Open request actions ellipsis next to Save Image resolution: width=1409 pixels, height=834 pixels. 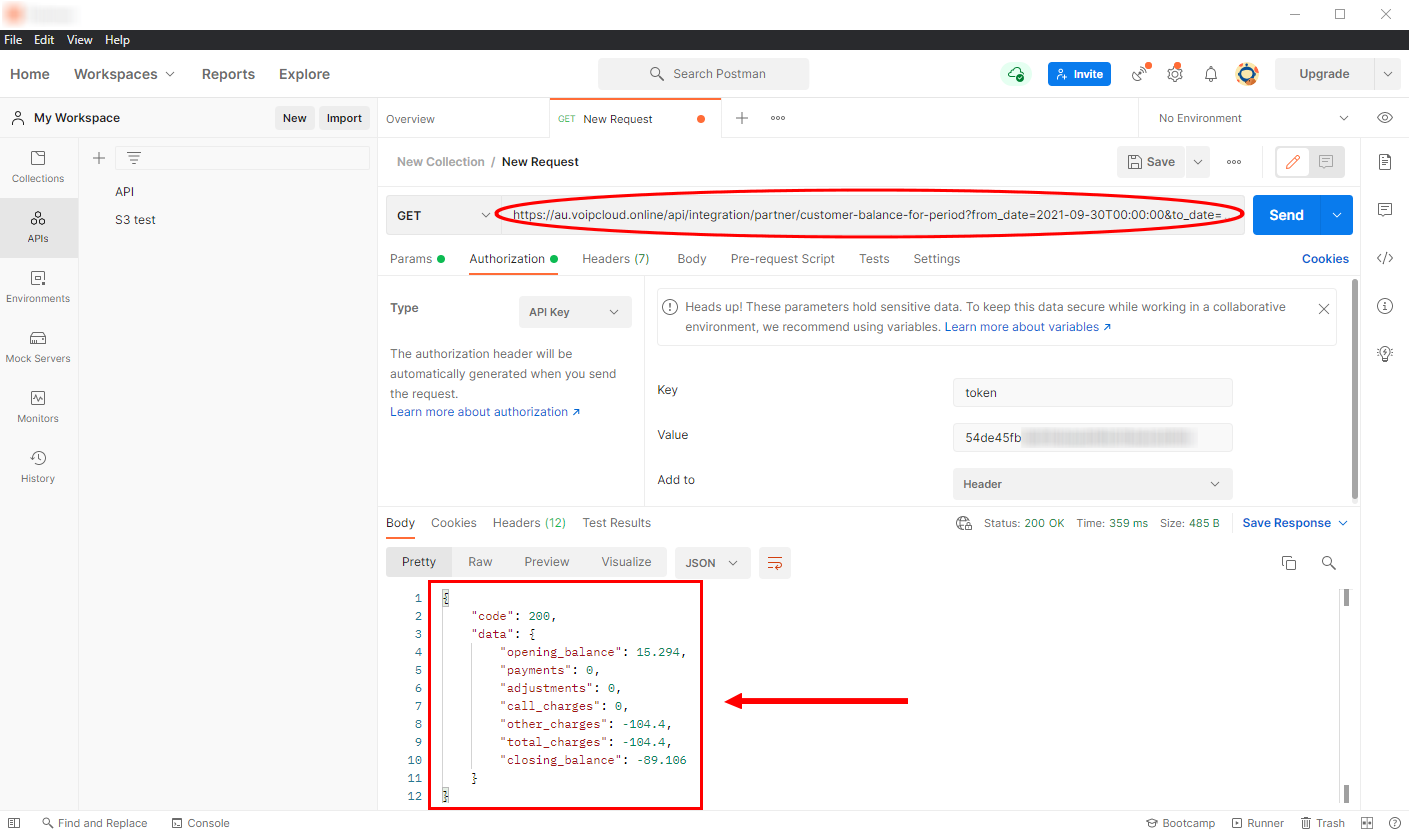click(x=1234, y=162)
